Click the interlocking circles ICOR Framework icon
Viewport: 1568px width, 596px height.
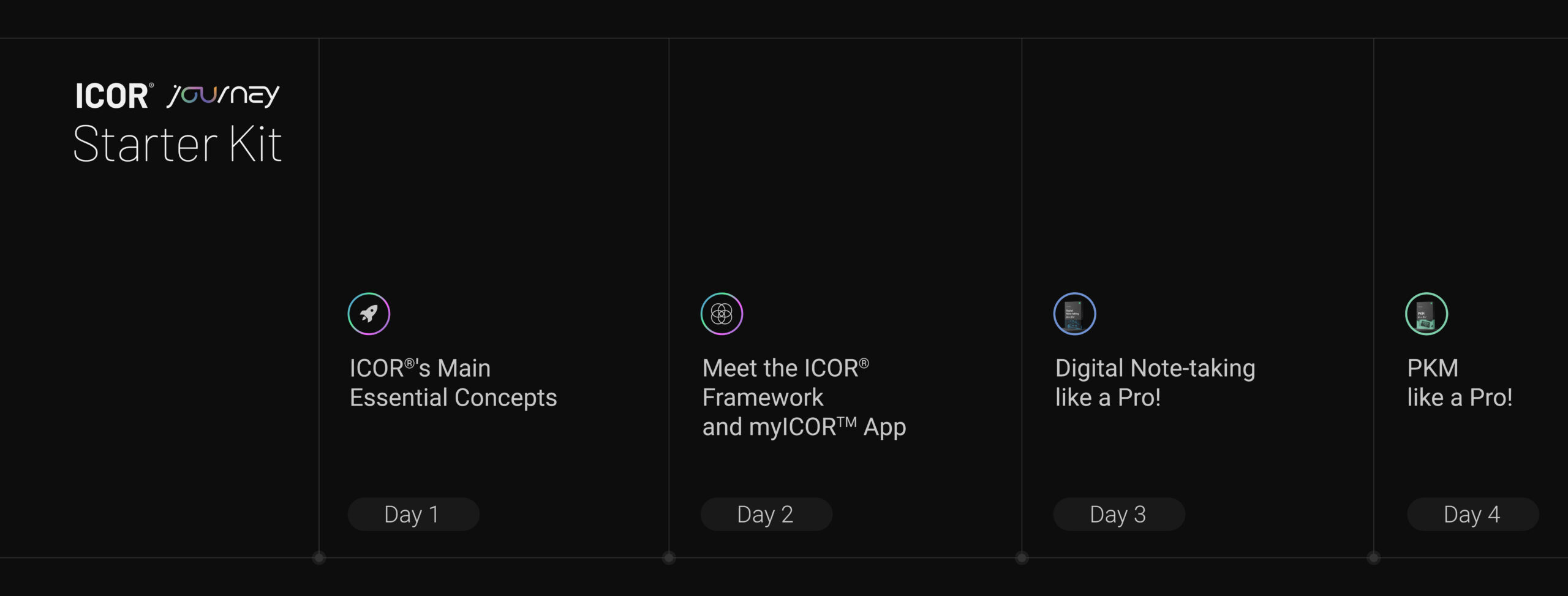722,314
